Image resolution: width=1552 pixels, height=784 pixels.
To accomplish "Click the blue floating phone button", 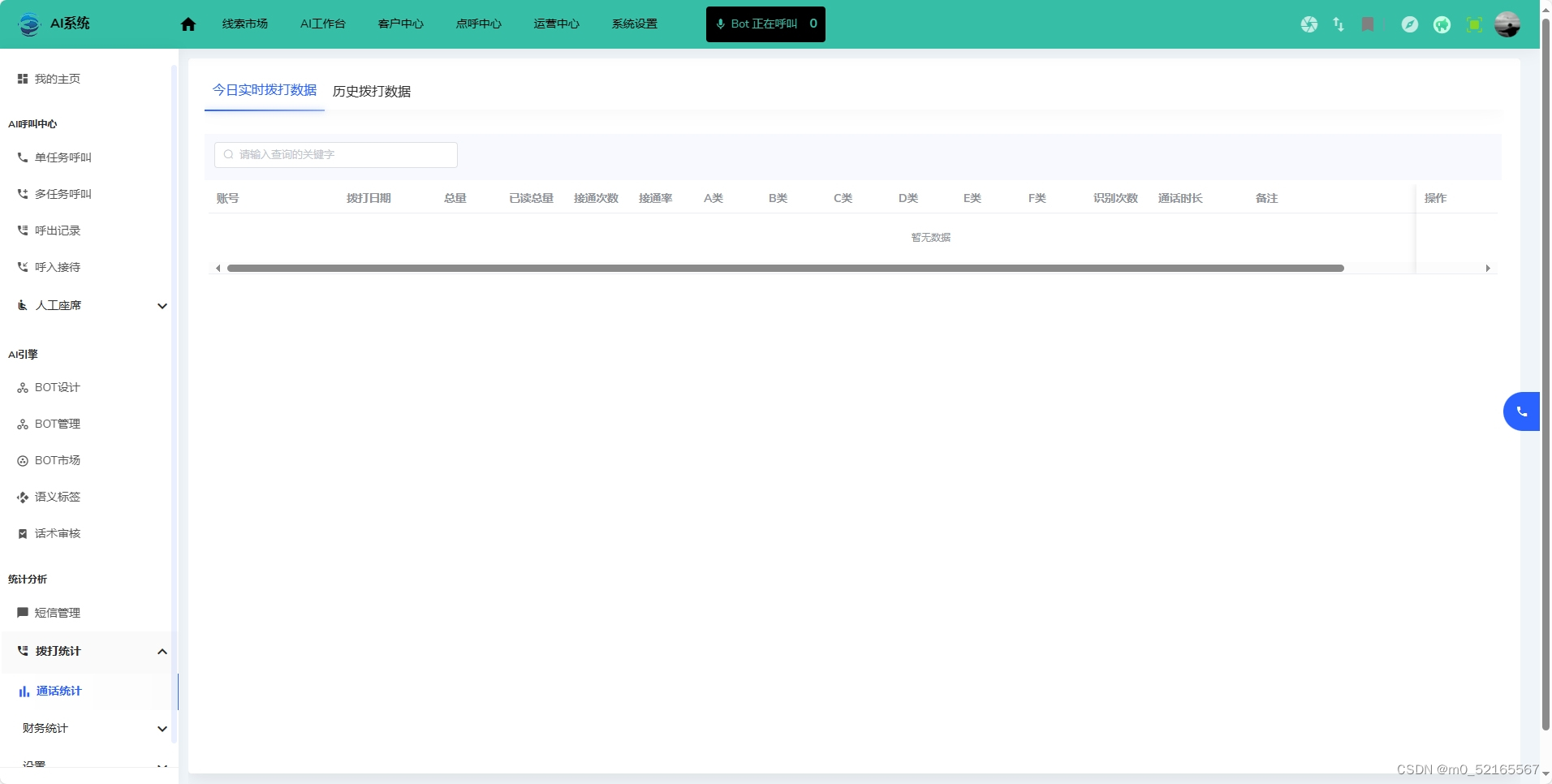I will pyautogui.click(x=1522, y=411).
